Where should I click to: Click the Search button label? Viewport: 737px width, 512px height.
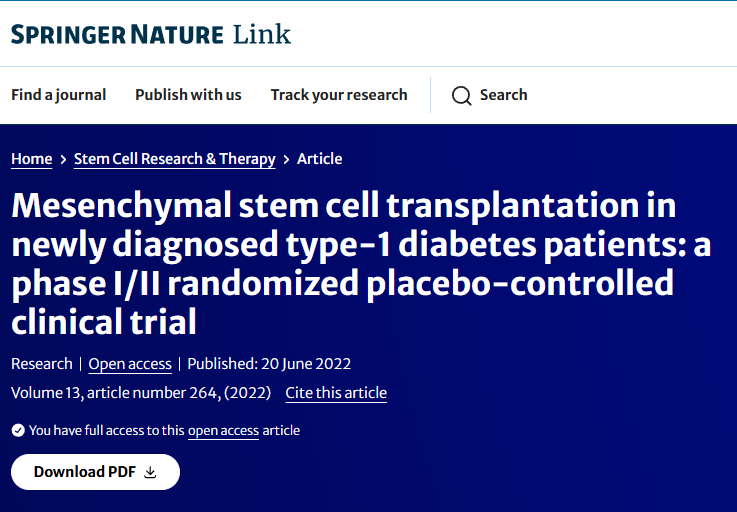click(x=503, y=95)
